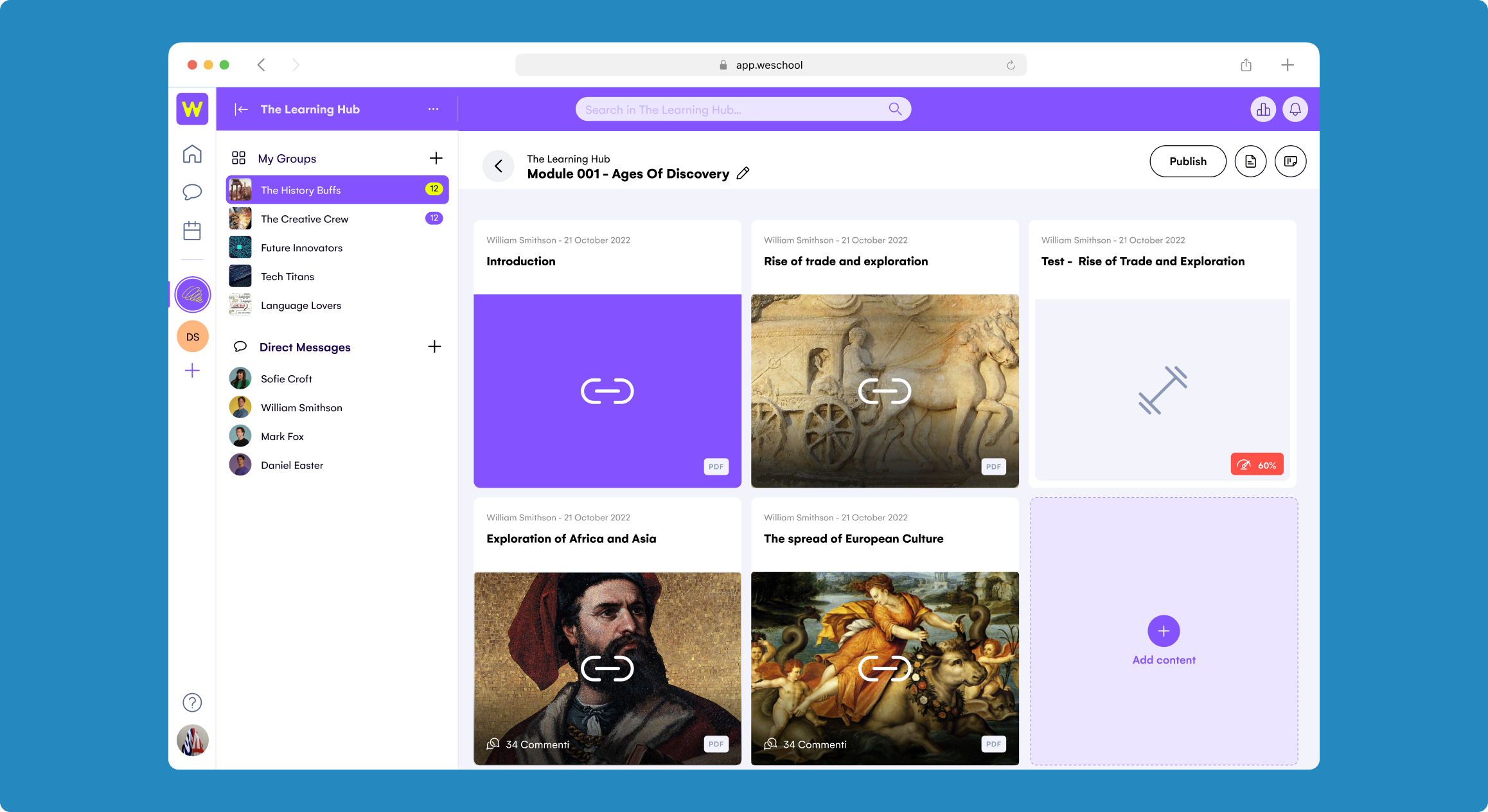Edit module title with pencil icon
The height and width of the screenshot is (812, 1488).
[743, 173]
